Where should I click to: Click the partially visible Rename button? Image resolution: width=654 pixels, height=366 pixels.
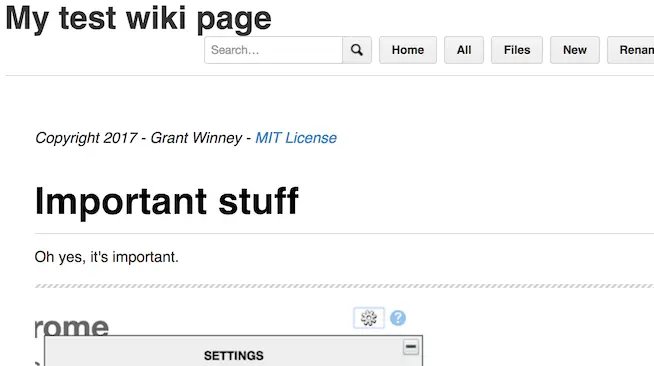point(631,50)
